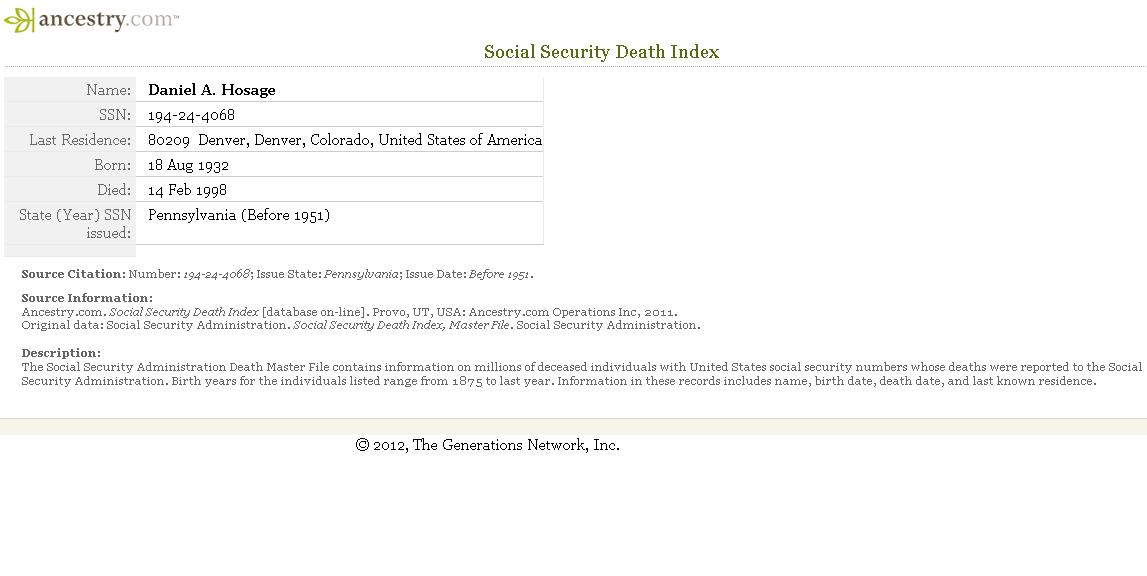Click the Ancestry.com leaf logo icon
The height and width of the screenshot is (576, 1147).
tap(20, 20)
